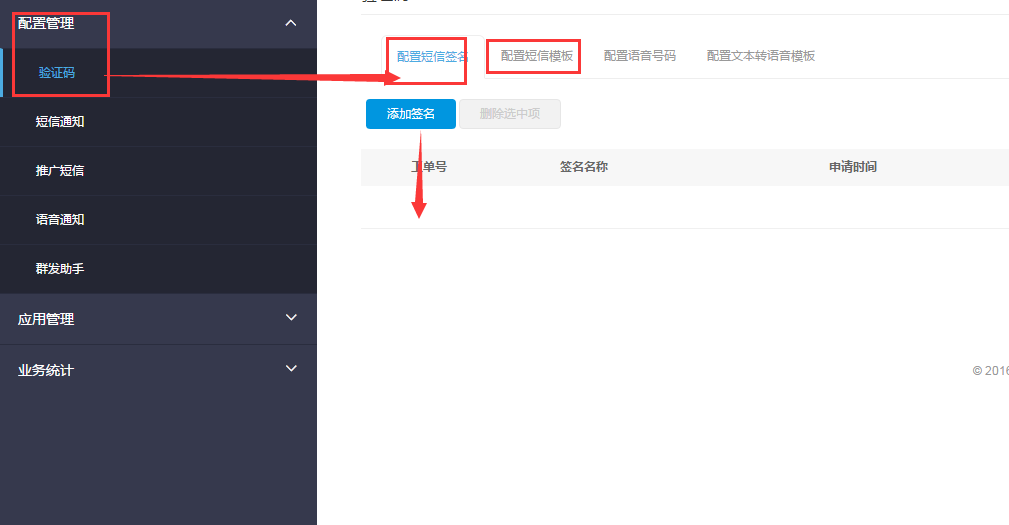Open 语音通知 in the sidebar
Viewport: 1009px width, 525px height.
click(x=60, y=220)
